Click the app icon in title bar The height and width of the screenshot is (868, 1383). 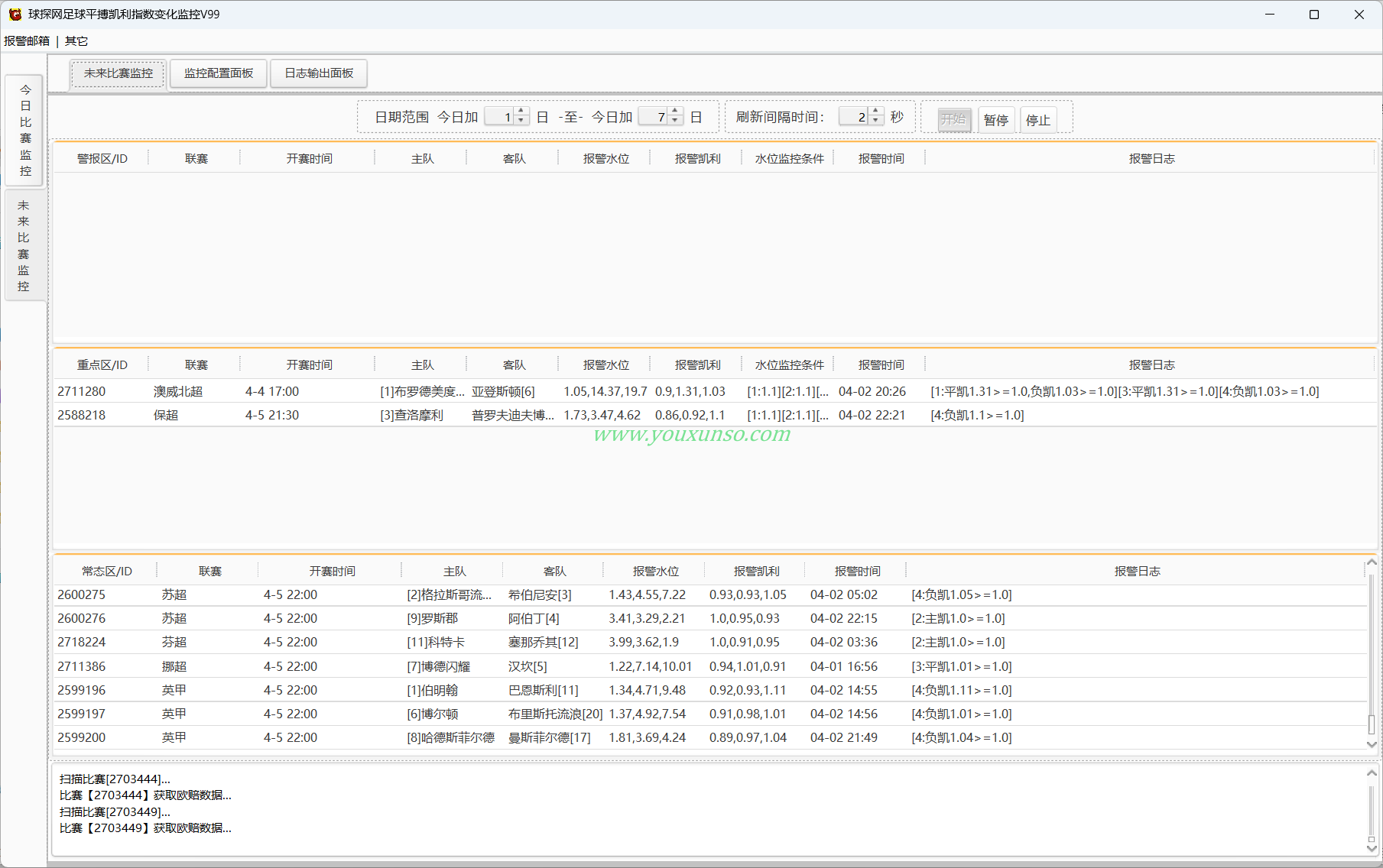pos(15,15)
